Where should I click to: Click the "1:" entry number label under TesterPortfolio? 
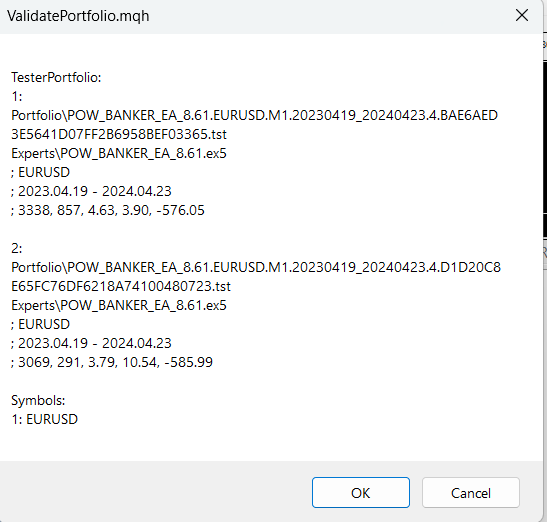click(17, 96)
